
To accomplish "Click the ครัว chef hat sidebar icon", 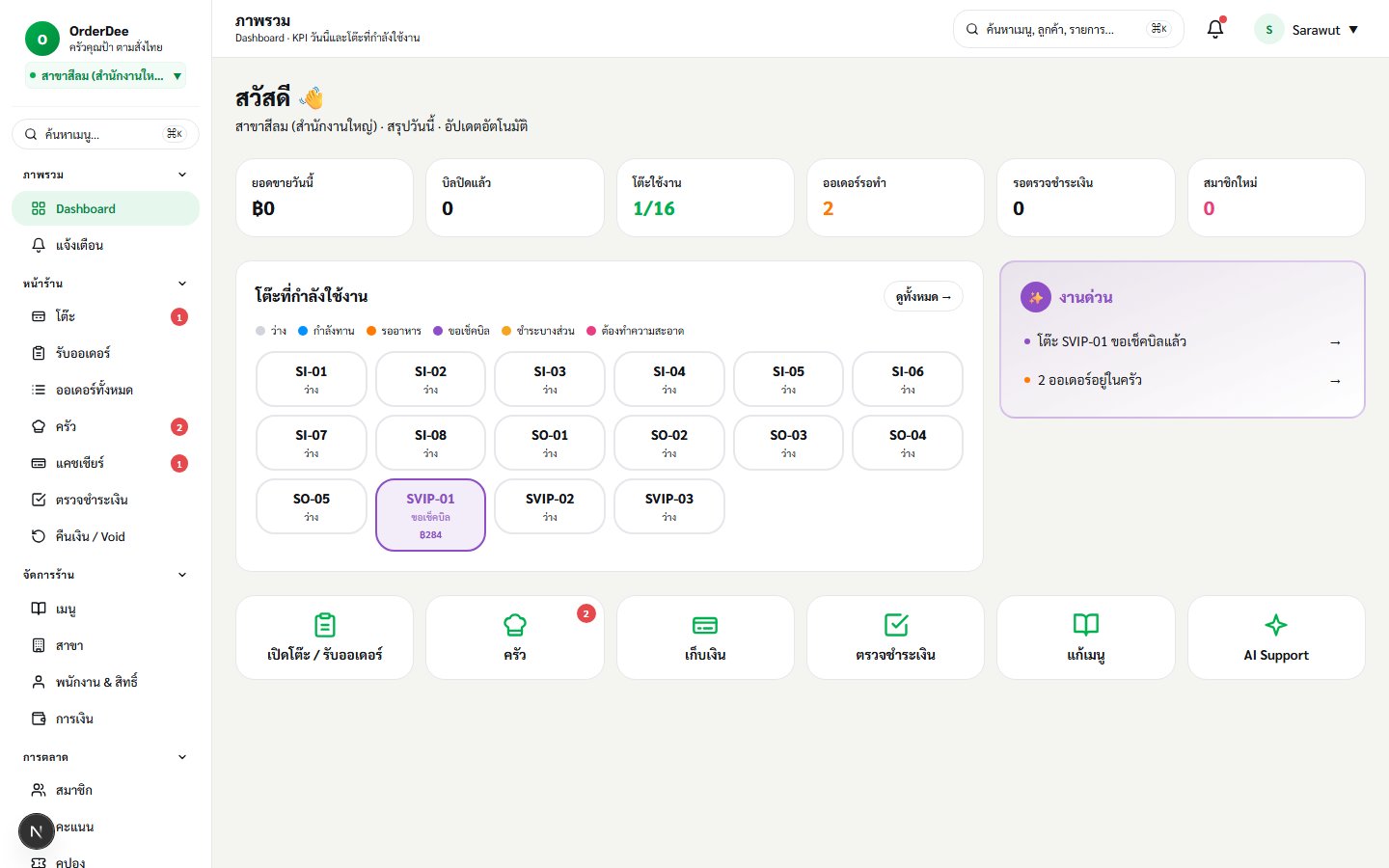I will (39, 426).
